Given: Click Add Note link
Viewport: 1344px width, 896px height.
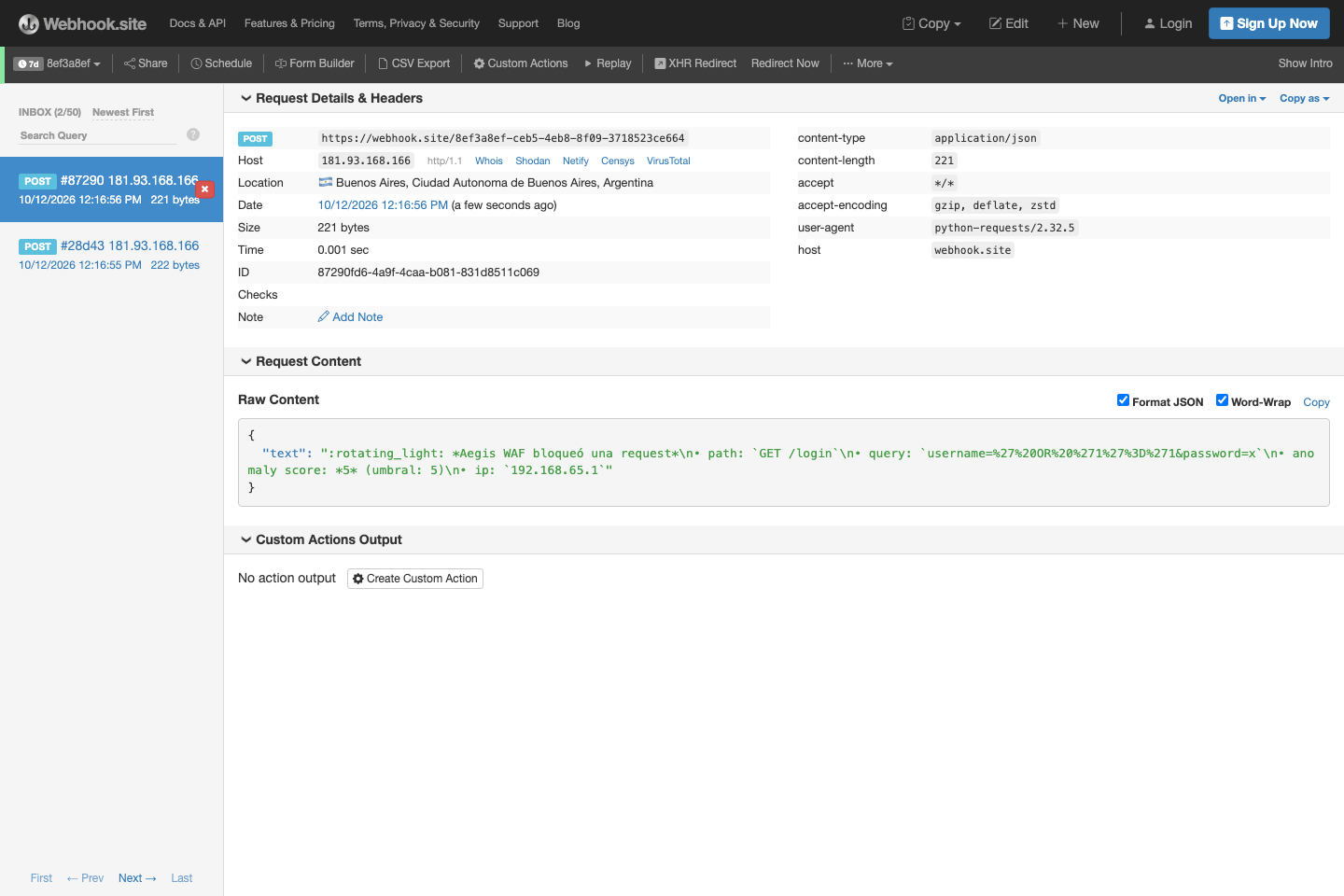Looking at the screenshot, I should pos(350,317).
